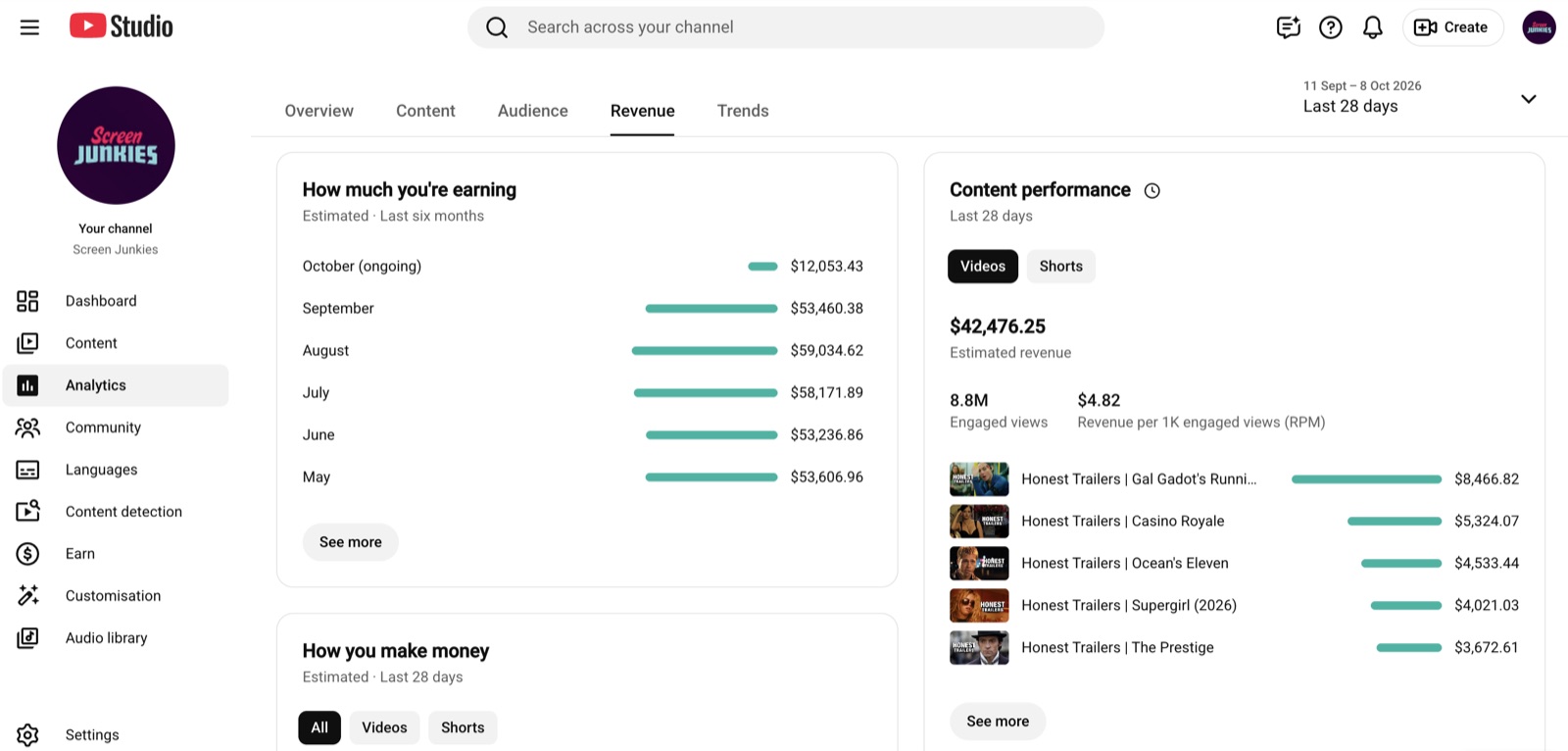Click the Create button
Image resolution: width=1568 pixels, height=751 pixels.
(1452, 27)
